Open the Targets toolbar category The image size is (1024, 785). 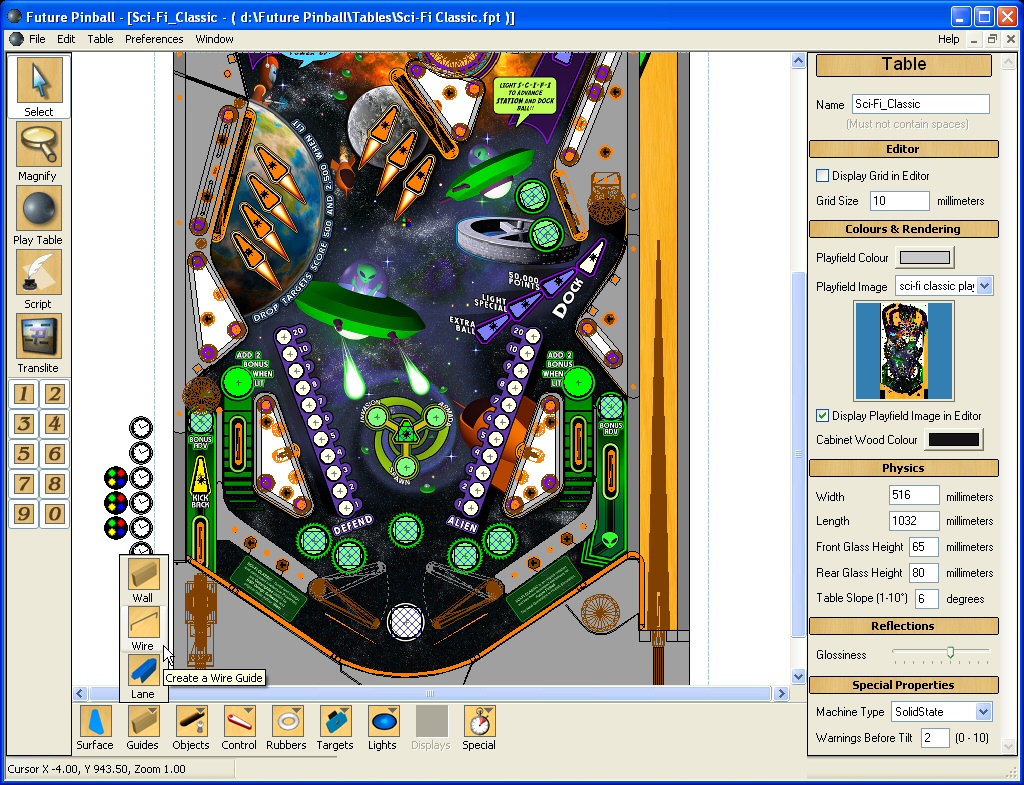click(335, 721)
